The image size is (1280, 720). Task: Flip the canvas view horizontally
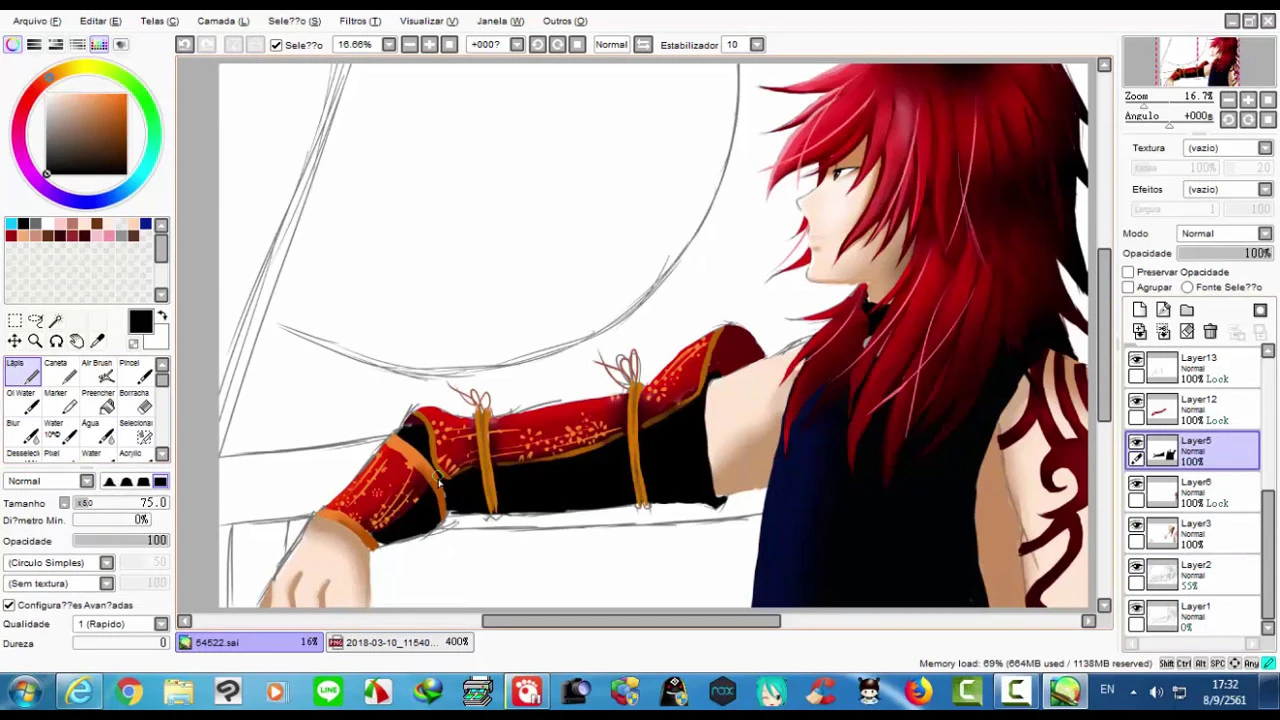tap(643, 44)
